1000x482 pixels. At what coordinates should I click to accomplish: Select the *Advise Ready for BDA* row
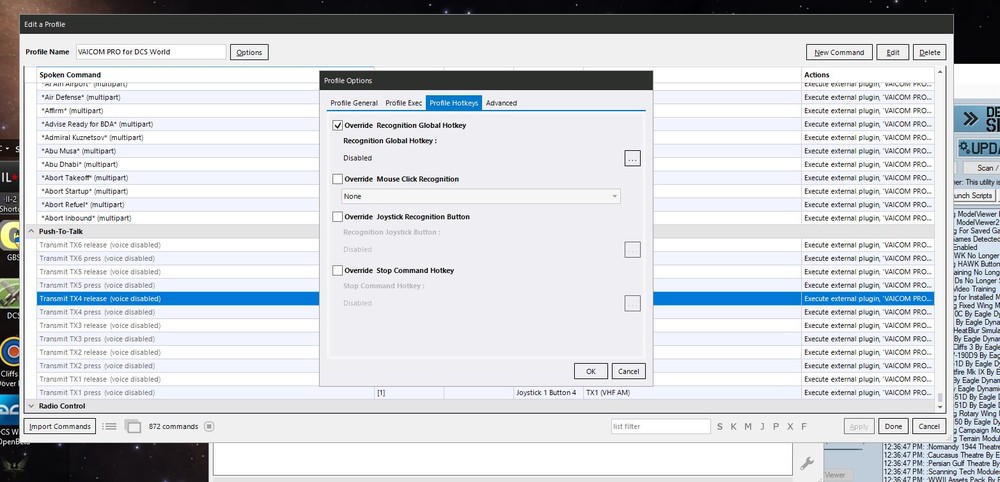(x=485, y=124)
